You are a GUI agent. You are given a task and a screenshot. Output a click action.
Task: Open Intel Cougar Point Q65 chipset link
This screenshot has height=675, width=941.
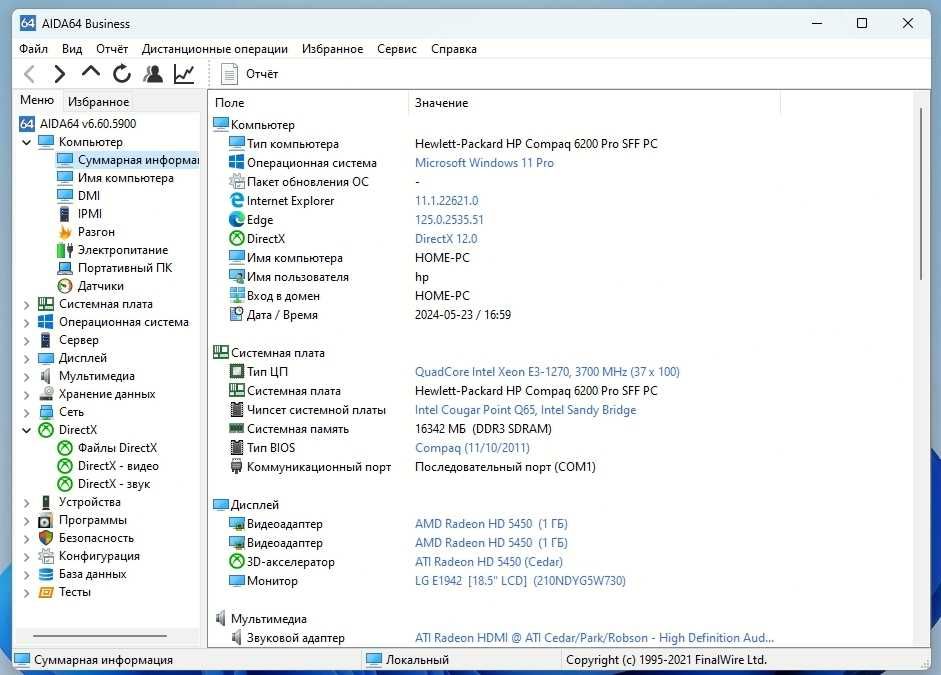click(x=525, y=410)
